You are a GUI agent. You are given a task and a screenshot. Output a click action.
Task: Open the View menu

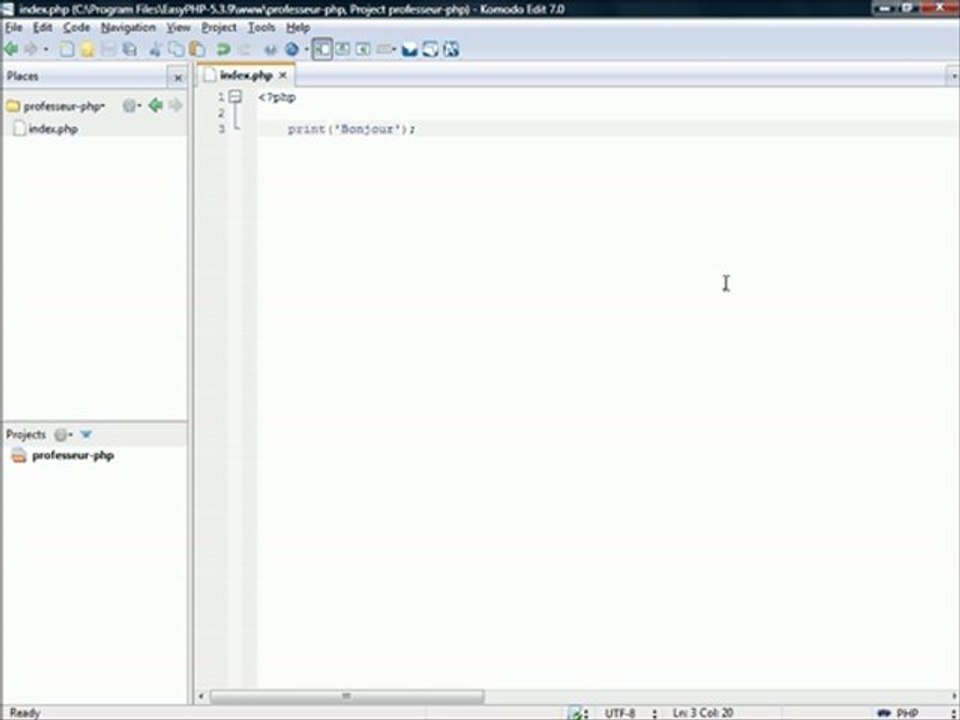click(178, 28)
